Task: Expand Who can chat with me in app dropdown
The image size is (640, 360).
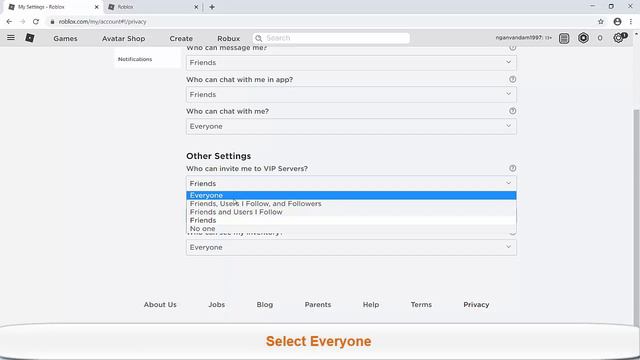Action: tap(351, 94)
